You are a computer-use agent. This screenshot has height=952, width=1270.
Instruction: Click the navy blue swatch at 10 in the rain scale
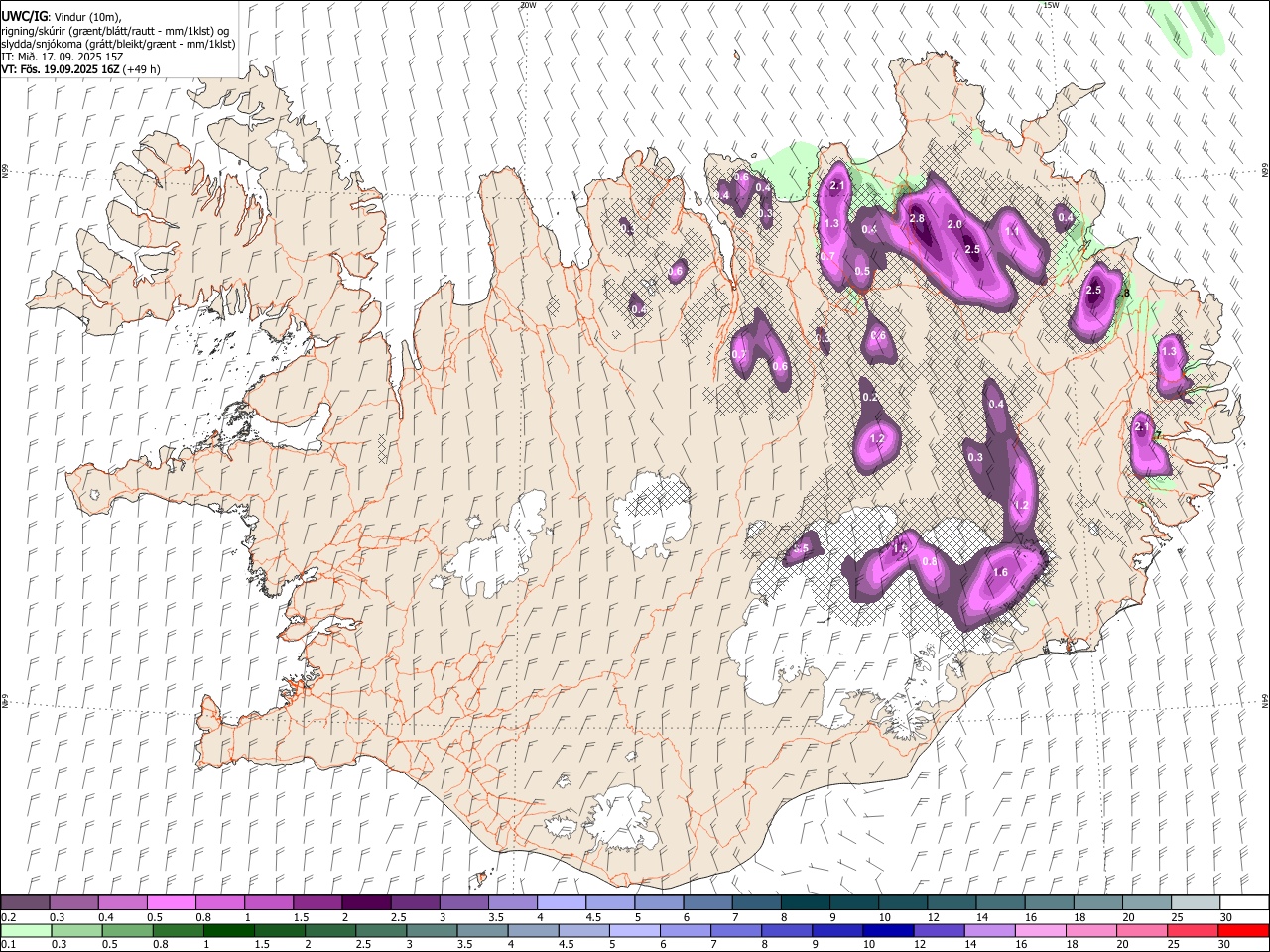888,931
